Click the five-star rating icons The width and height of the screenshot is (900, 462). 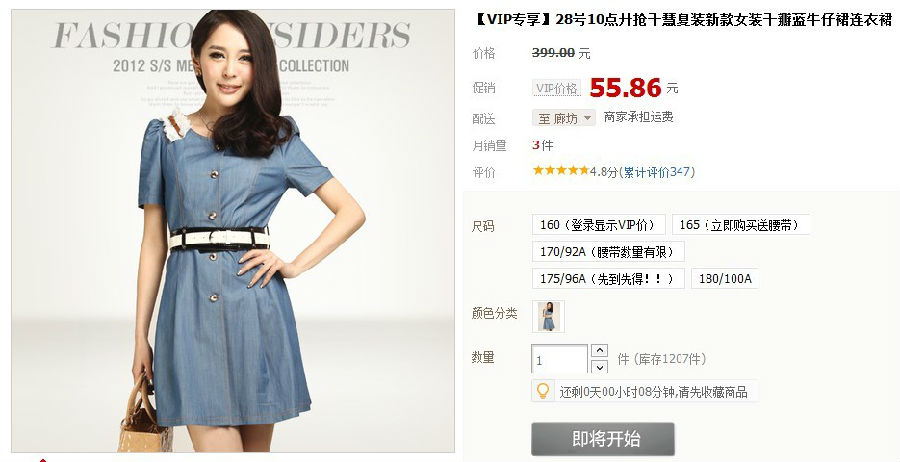click(561, 170)
